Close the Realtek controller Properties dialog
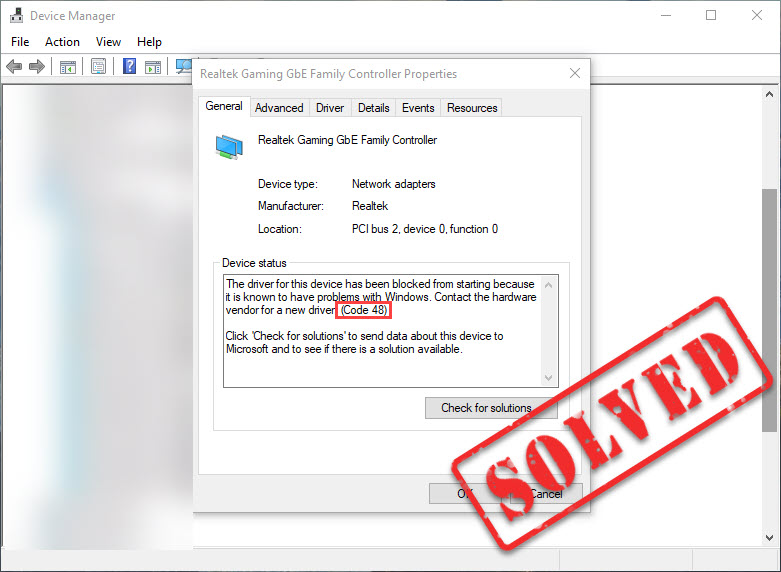 pos(575,74)
